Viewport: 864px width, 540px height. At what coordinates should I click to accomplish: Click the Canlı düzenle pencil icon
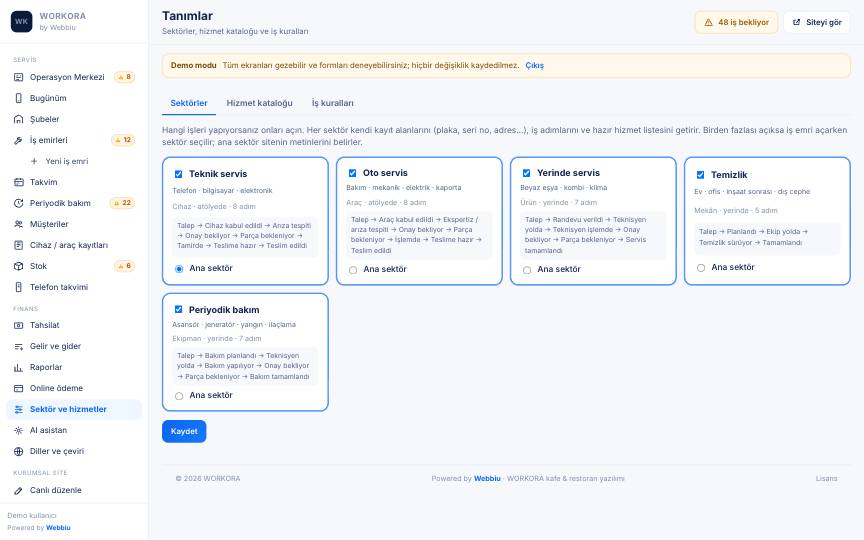pos(18,490)
